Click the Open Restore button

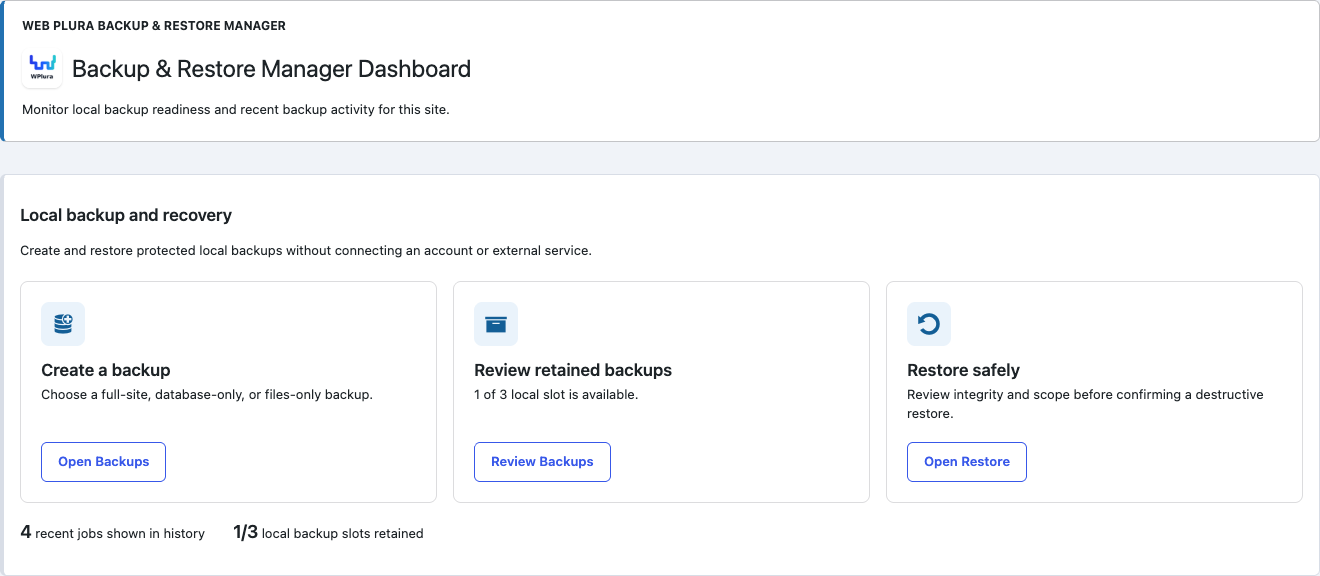[x=967, y=462]
